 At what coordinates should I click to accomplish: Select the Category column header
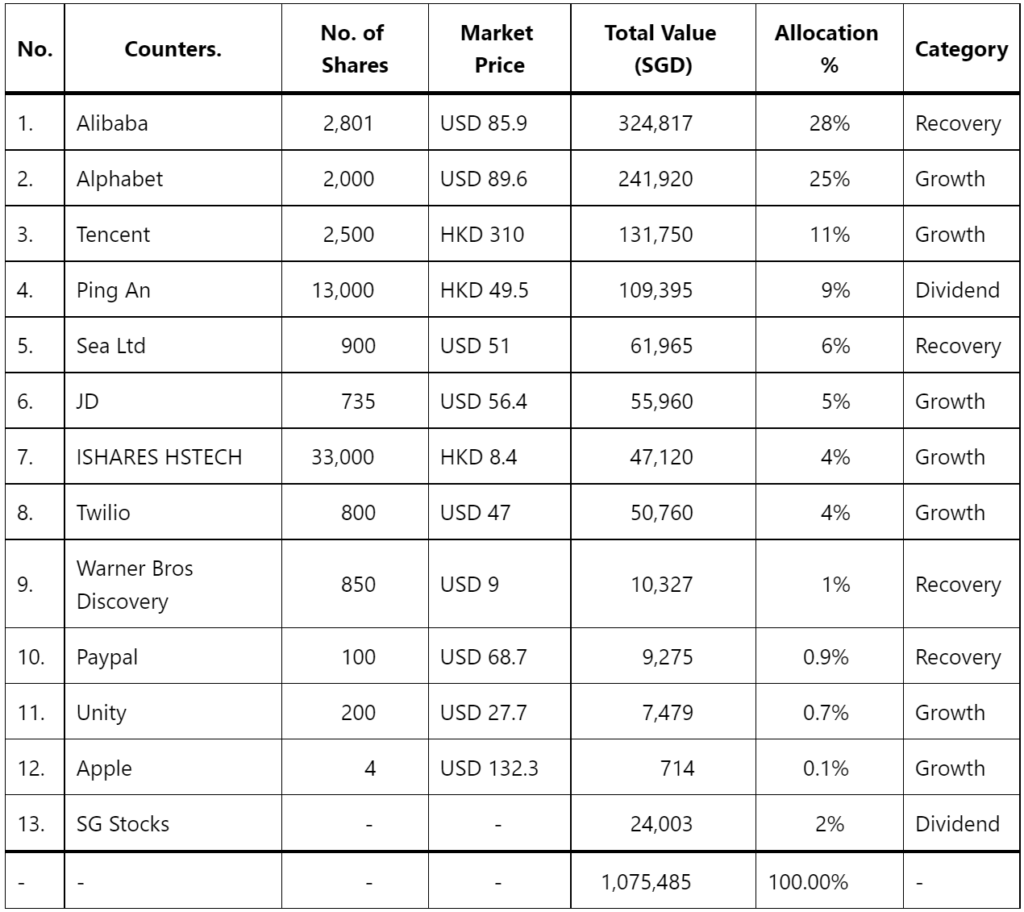pos(961,49)
